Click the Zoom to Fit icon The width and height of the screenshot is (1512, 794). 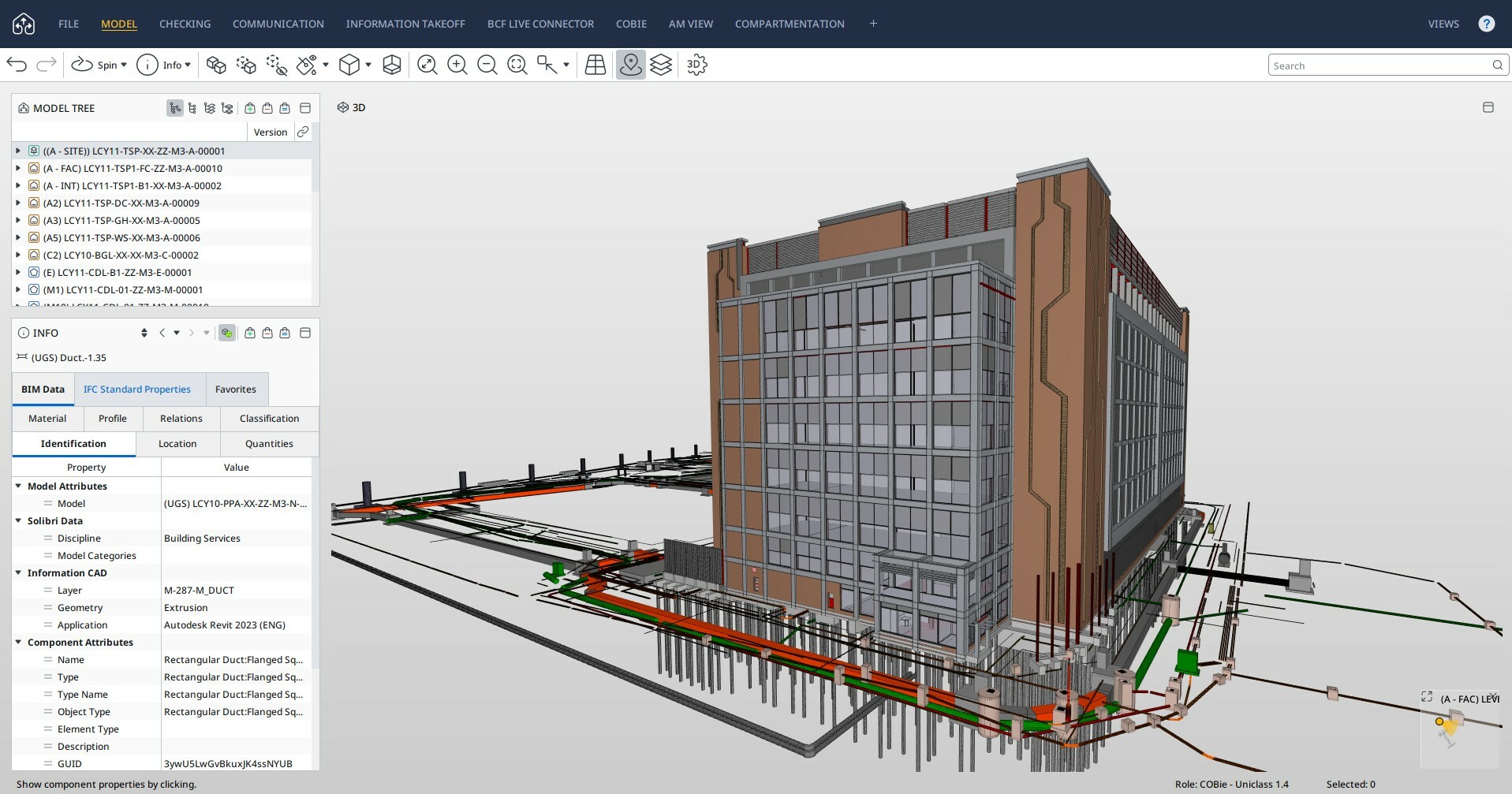(427, 65)
